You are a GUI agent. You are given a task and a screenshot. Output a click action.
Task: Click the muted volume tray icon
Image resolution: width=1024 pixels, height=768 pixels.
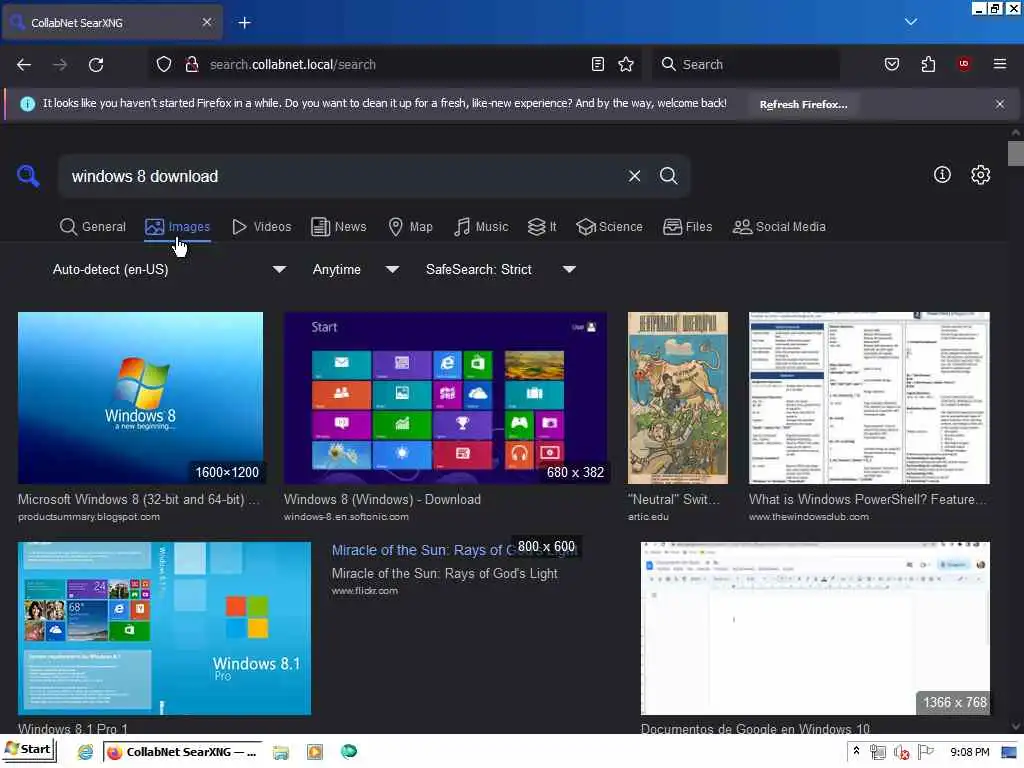click(x=902, y=752)
